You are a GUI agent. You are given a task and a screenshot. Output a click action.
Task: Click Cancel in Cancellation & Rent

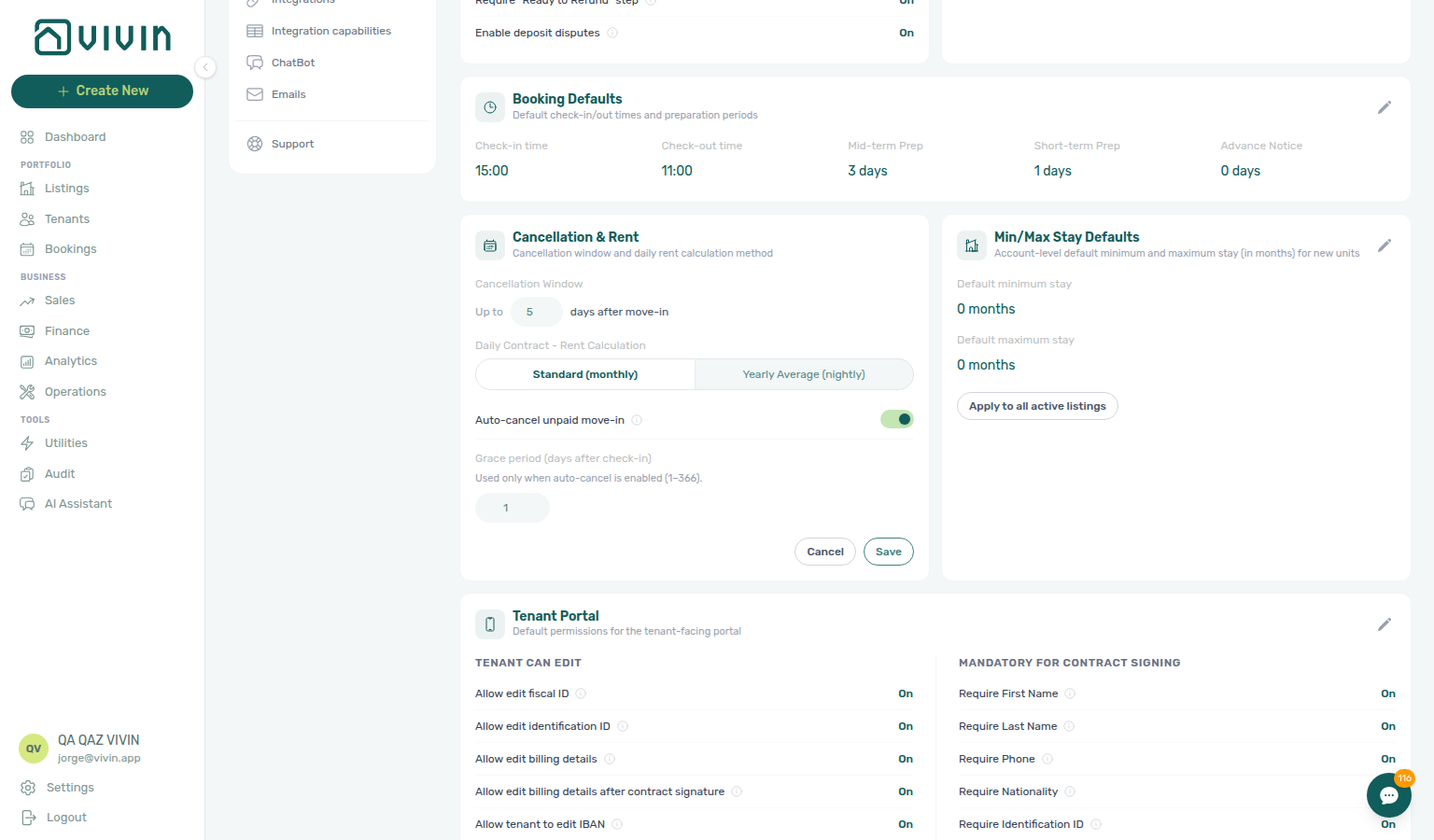[825, 552]
